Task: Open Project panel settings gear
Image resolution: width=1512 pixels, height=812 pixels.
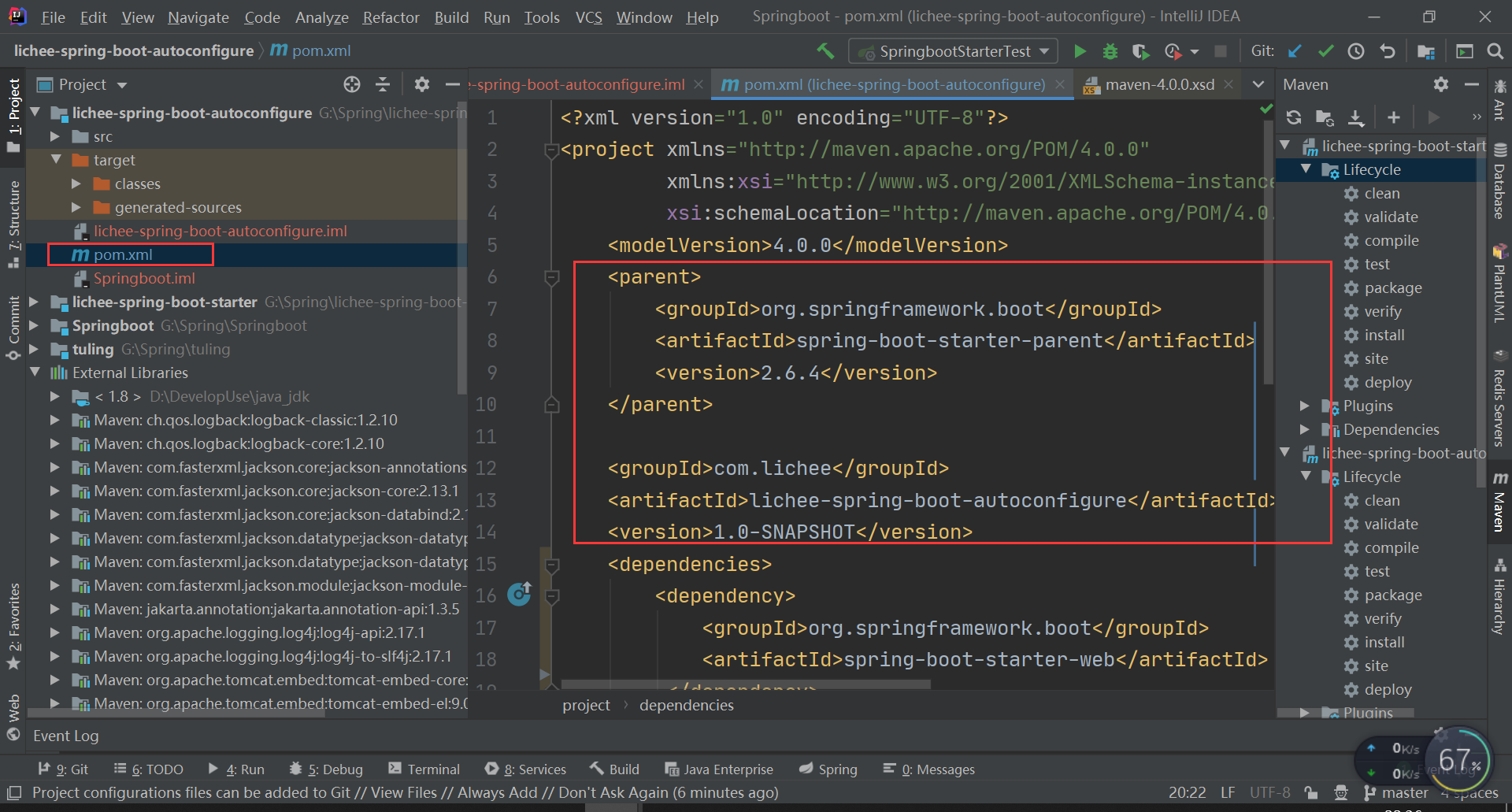Action: point(422,84)
